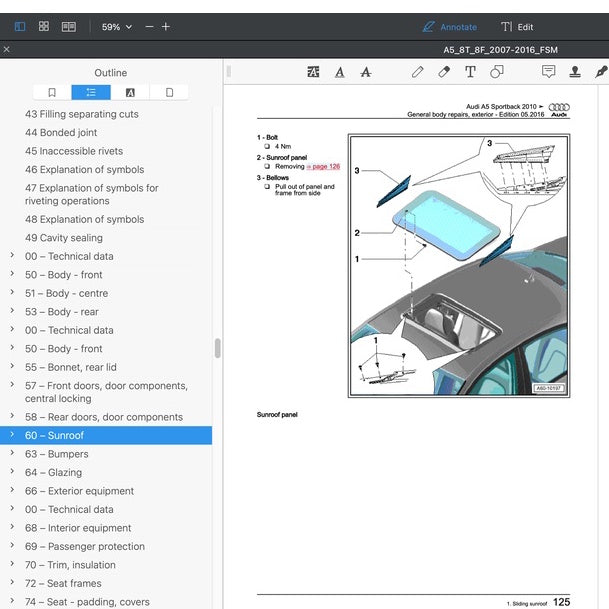The image size is (609, 609).
Task: Expand the 63 – Bumpers outline item
Action: [x=12, y=453]
